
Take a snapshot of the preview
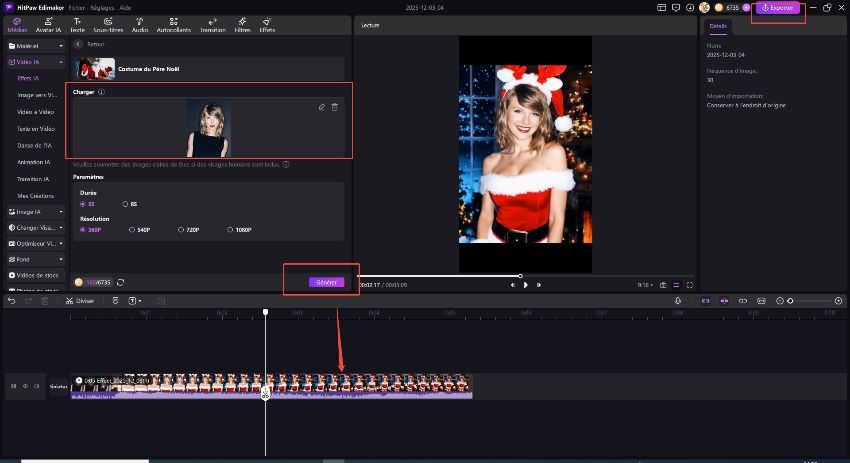coord(662,285)
